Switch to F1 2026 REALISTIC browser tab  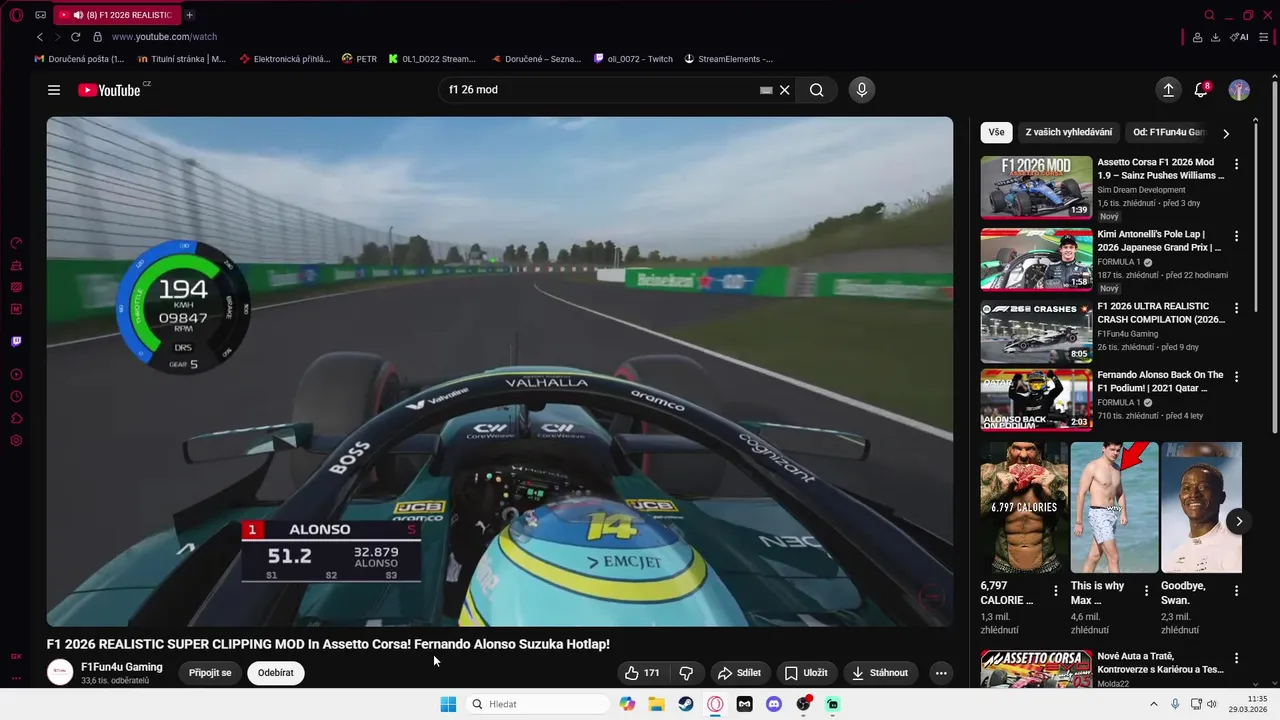pos(118,15)
